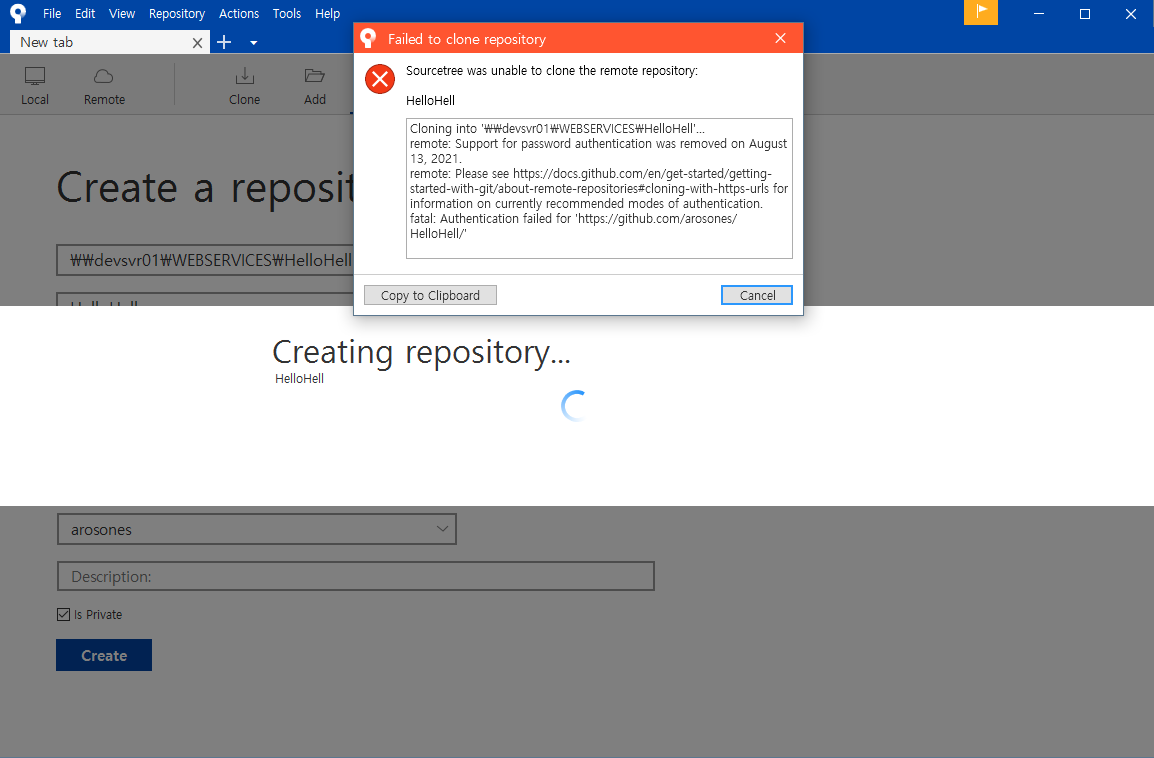Image resolution: width=1154 pixels, height=758 pixels.
Task: Click the red error icon in dialog
Action: click(380, 79)
